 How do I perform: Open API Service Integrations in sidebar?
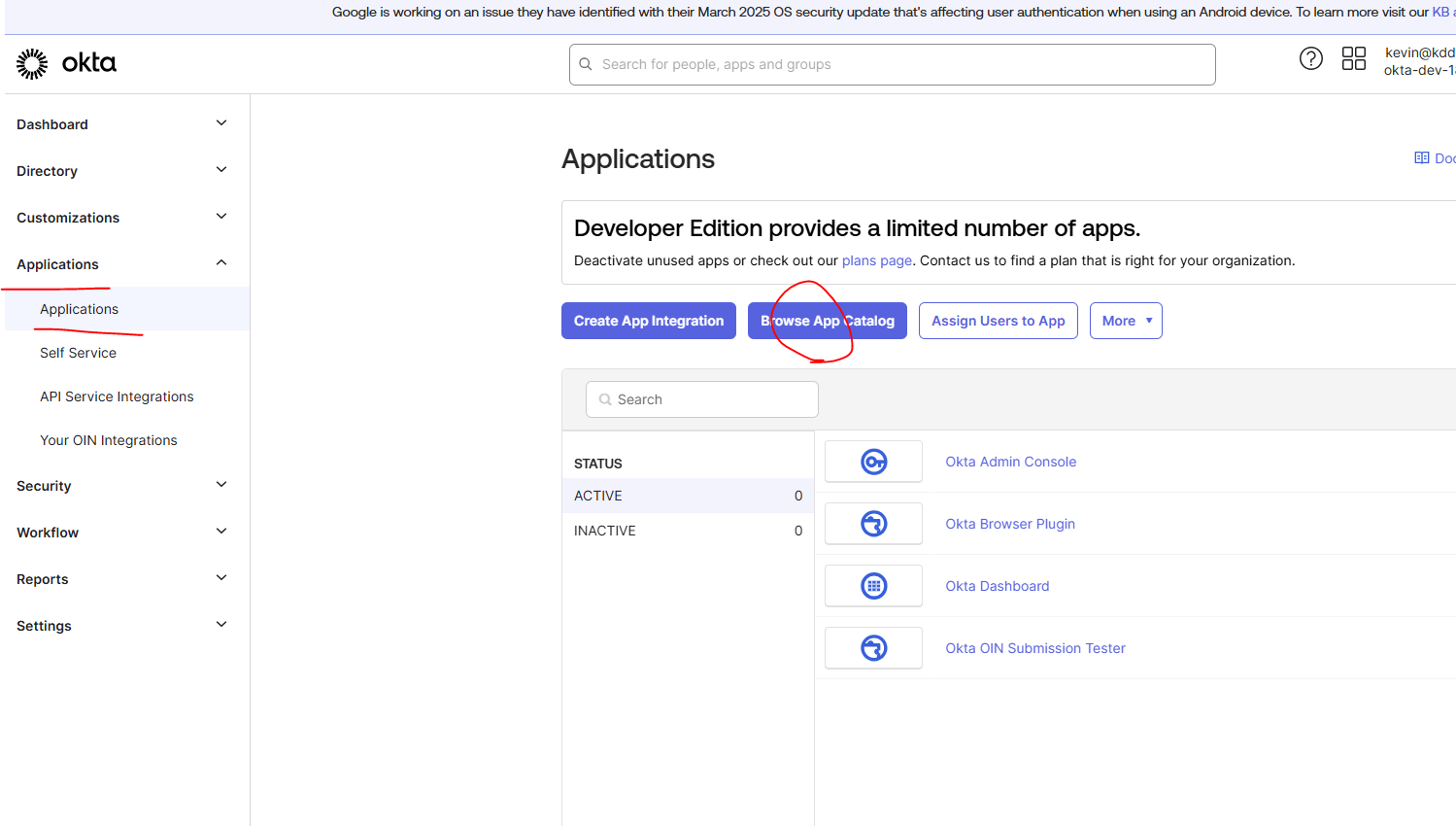pyautogui.click(x=117, y=396)
